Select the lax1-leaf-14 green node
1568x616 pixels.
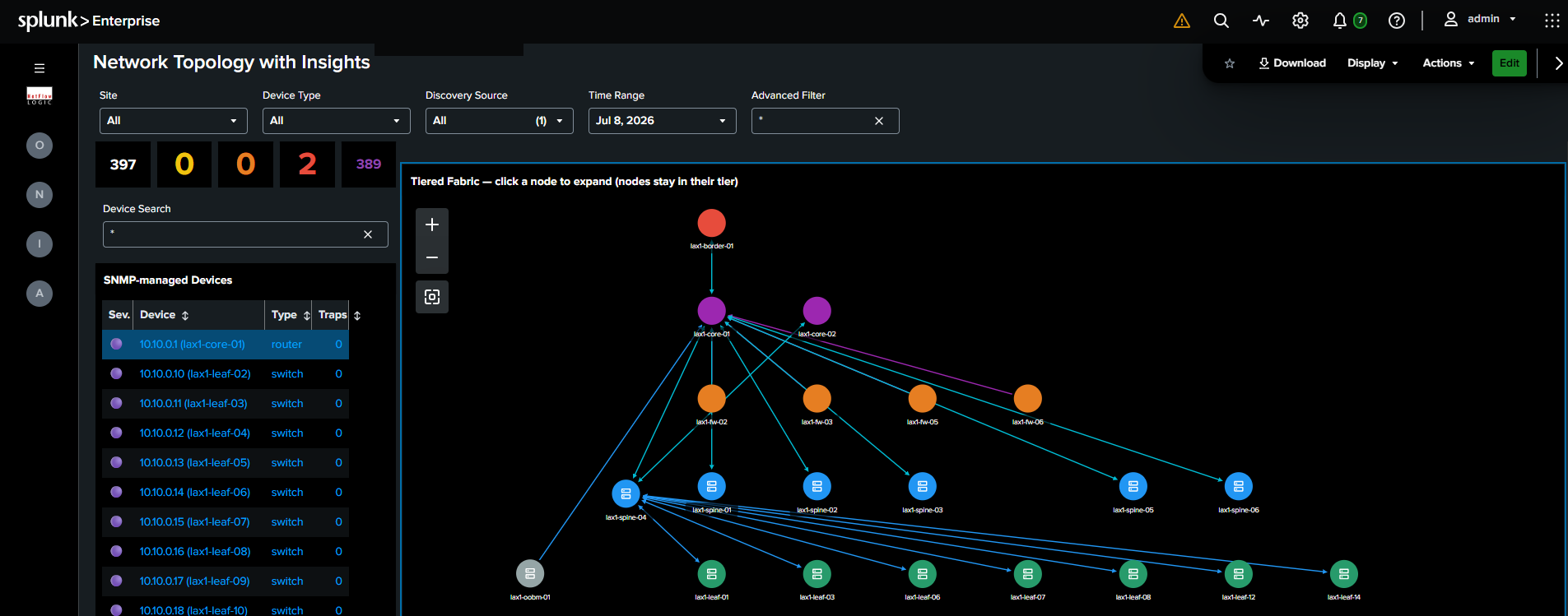click(1343, 573)
